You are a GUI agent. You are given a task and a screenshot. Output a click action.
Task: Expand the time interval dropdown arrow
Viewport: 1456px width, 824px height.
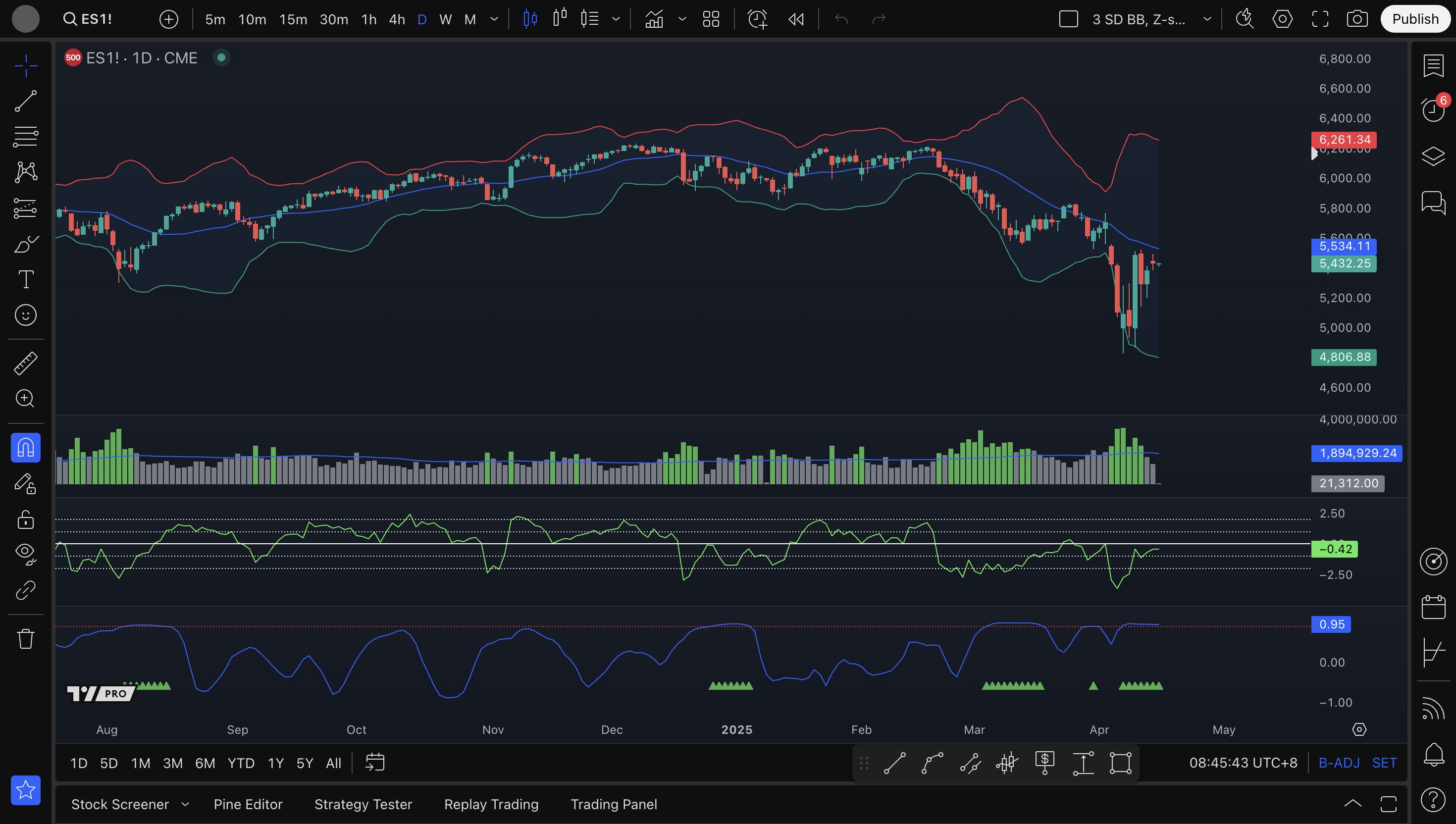pos(494,19)
